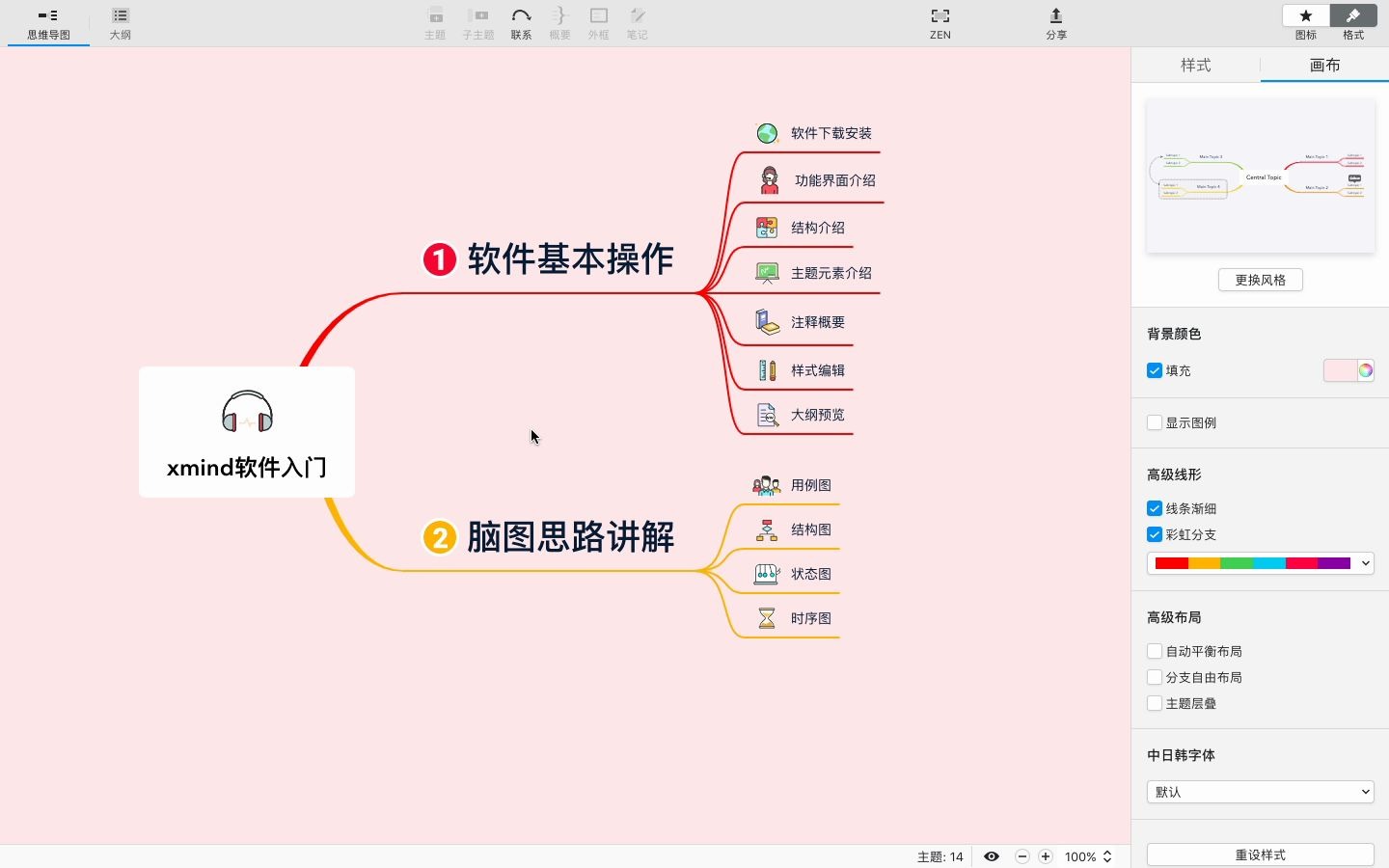
Task: Click the hierarchy icon beside 结构图
Action: [767, 529]
